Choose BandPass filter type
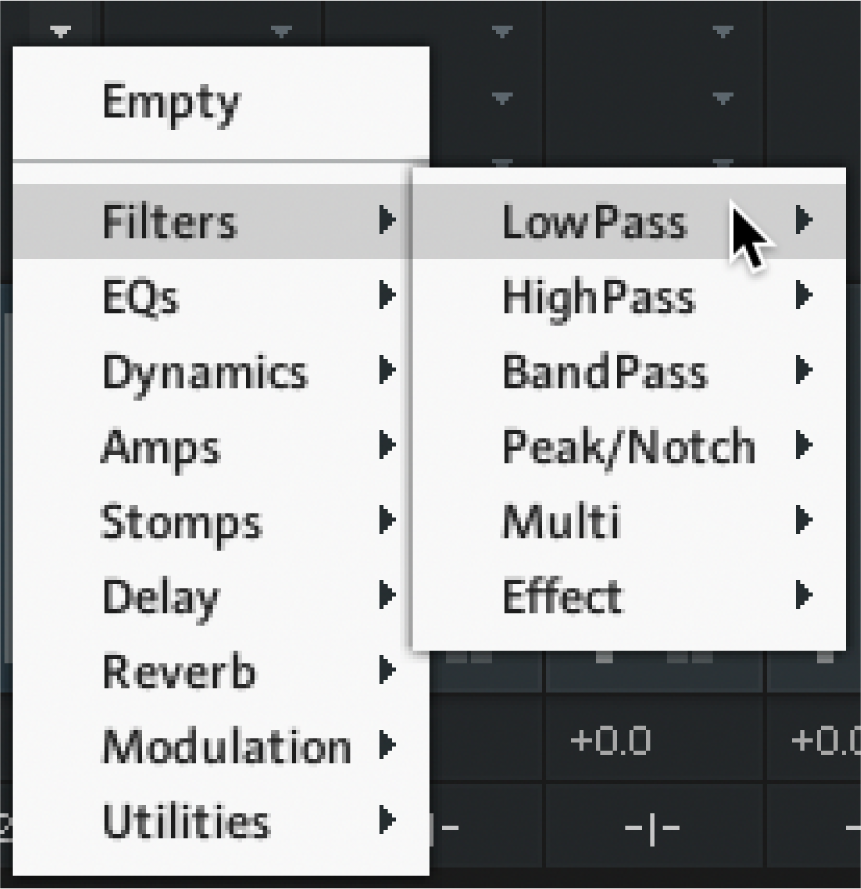The image size is (861, 889). [604, 372]
